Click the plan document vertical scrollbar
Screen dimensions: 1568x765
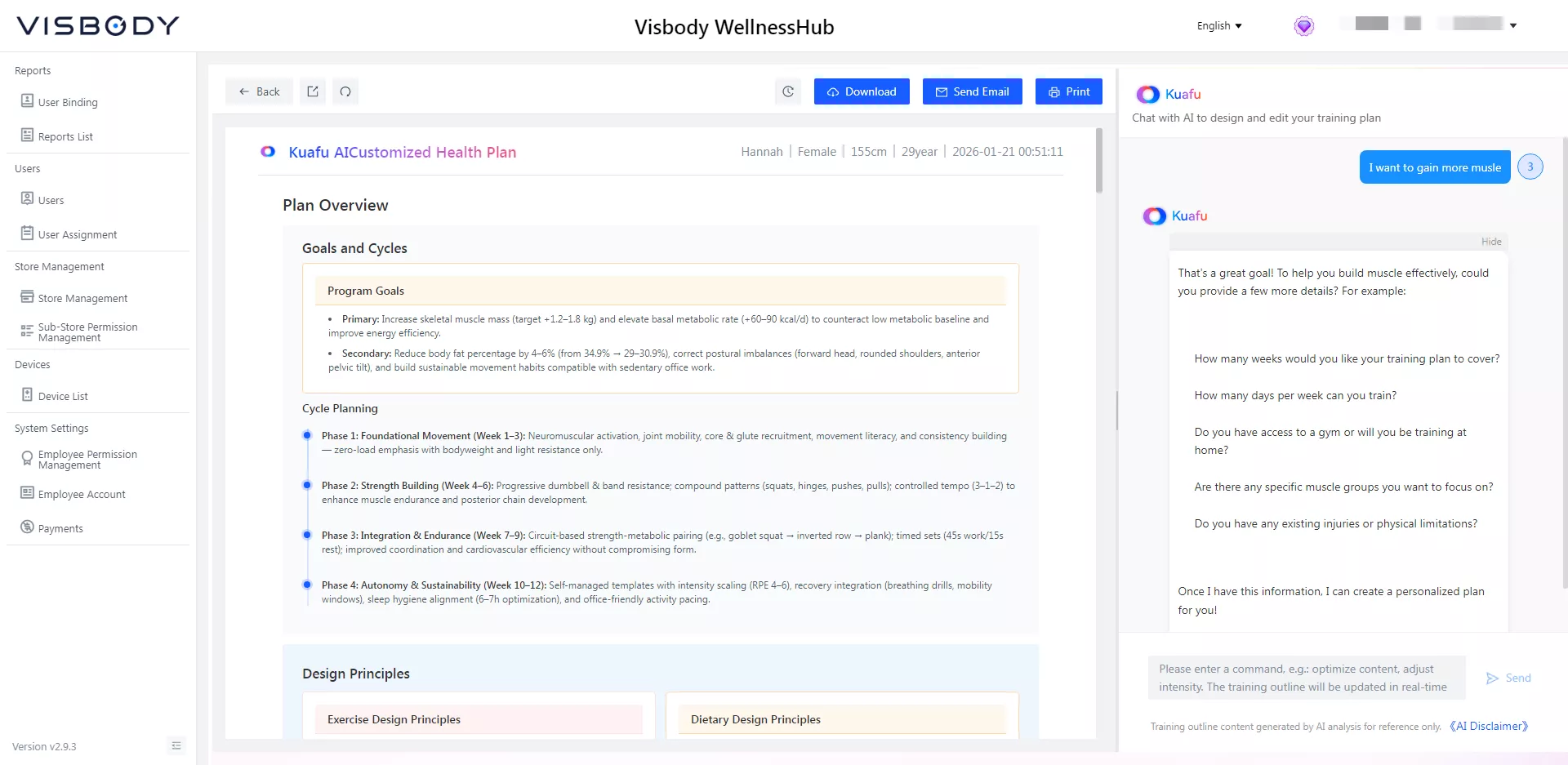(x=1099, y=161)
